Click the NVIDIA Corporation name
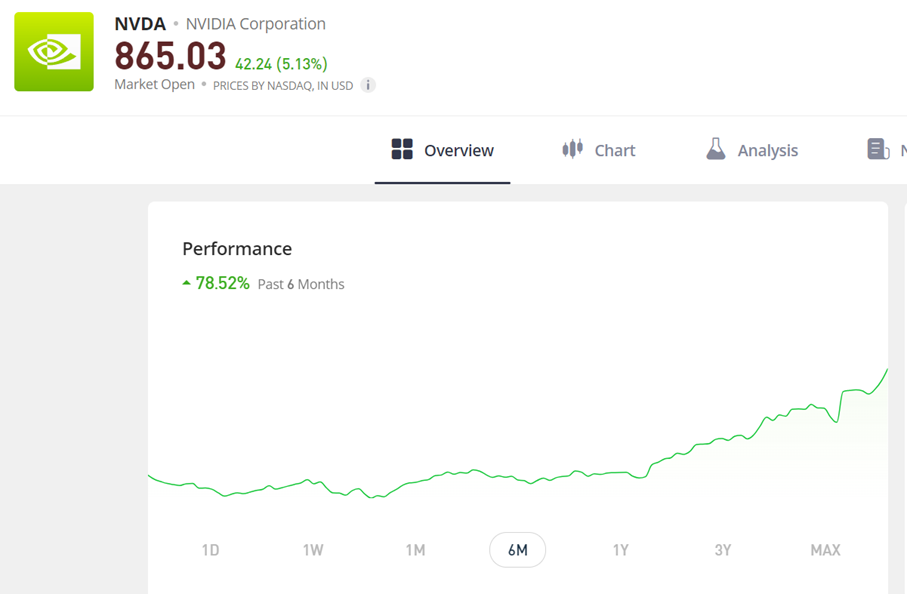 256,24
